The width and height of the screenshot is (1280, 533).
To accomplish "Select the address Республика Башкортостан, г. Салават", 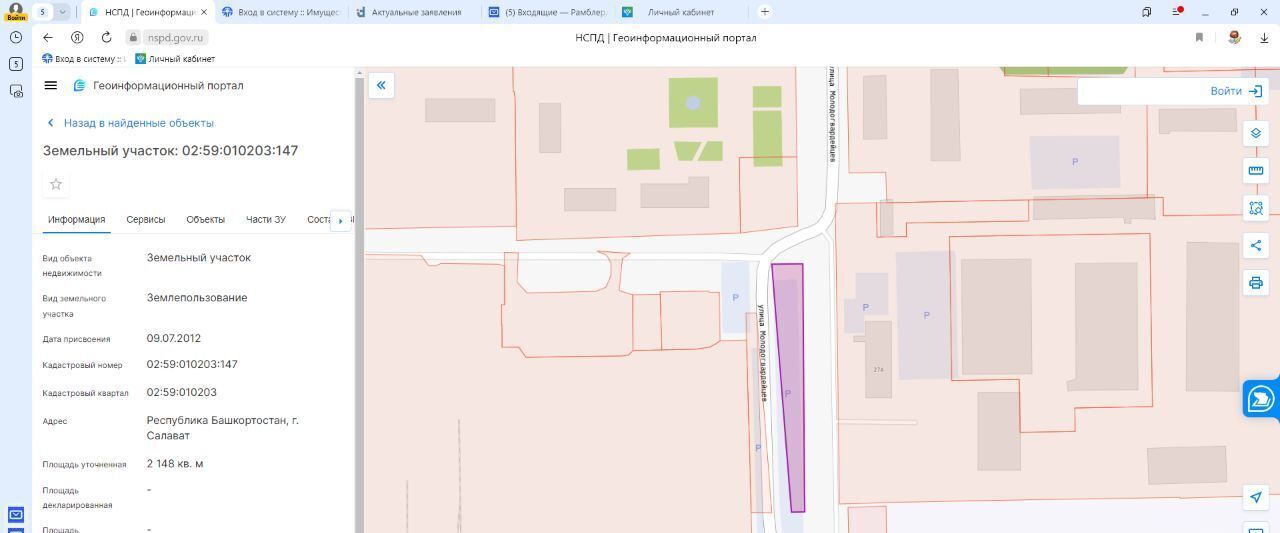I will tap(223, 428).
